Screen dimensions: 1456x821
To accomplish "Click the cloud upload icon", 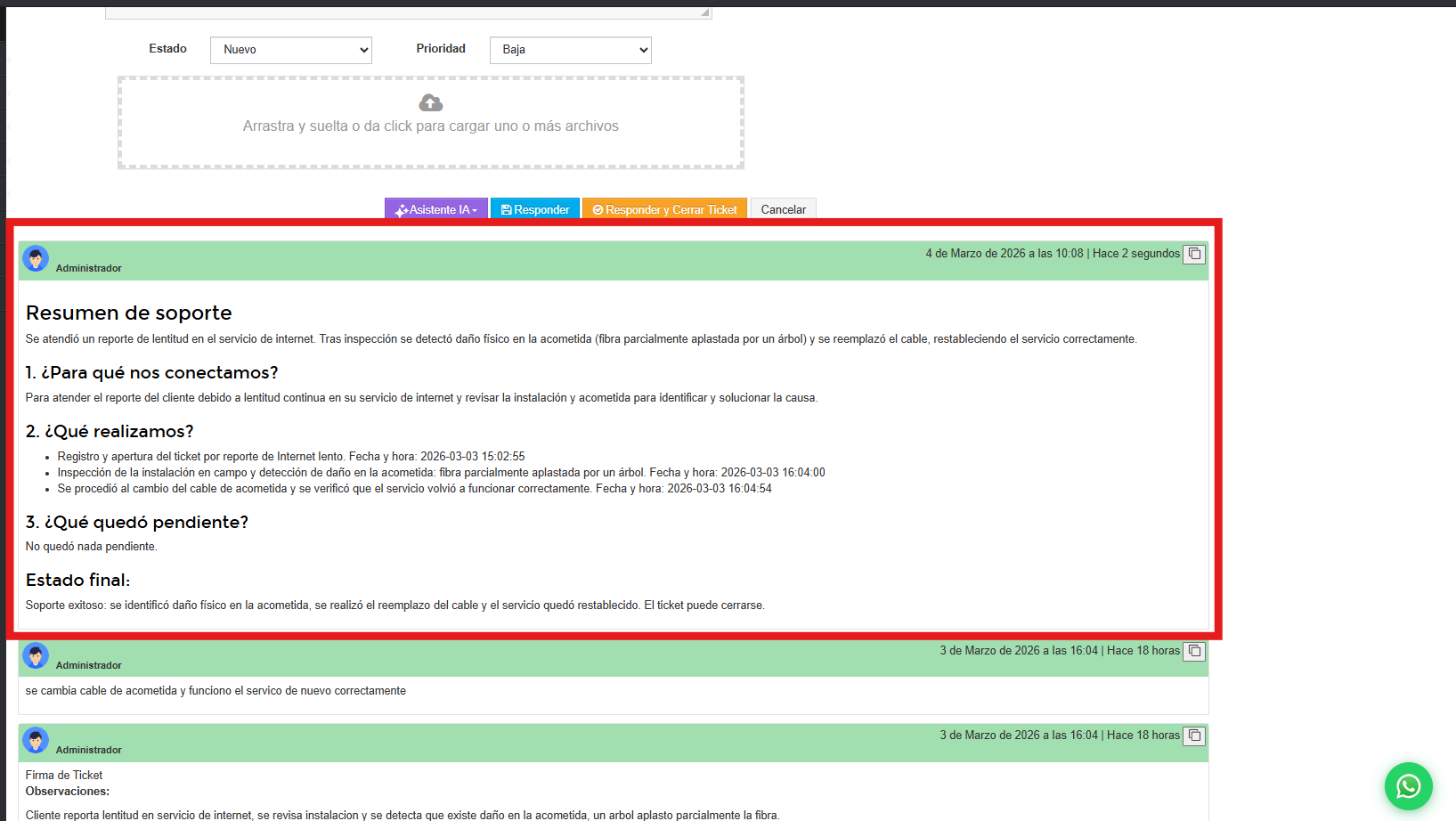I will (x=431, y=103).
